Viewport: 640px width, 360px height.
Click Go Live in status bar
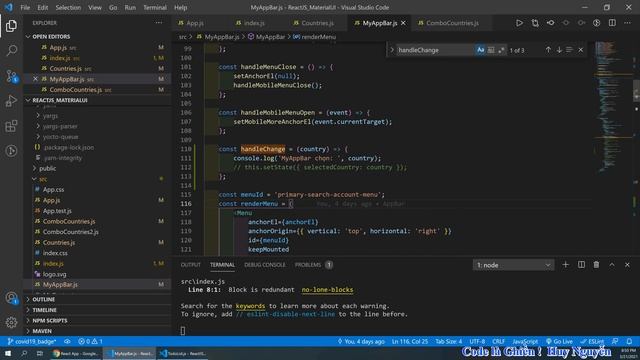pyautogui.click(x=559, y=341)
